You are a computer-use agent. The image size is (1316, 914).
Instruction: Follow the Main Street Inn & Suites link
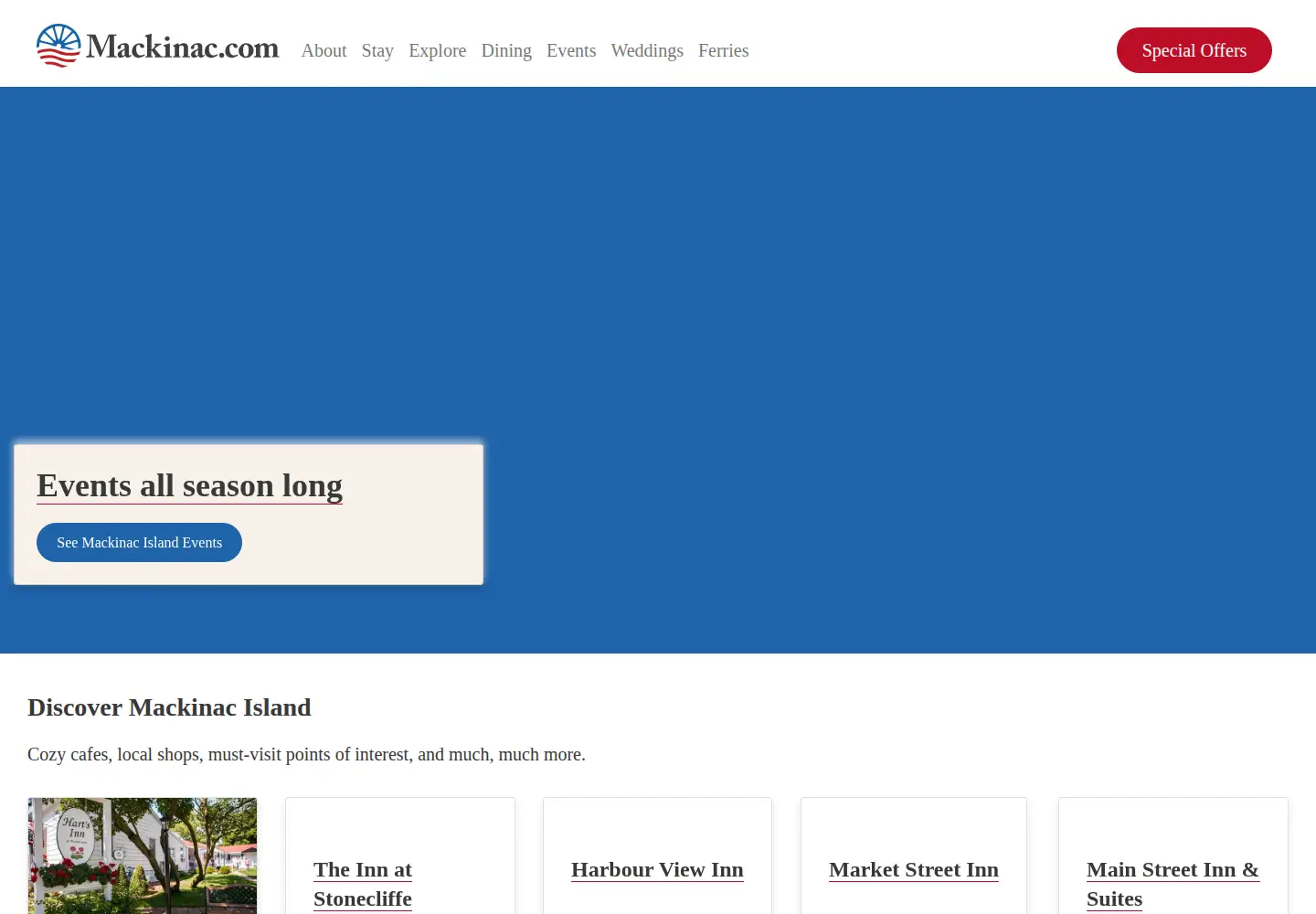click(x=1173, y=884)
